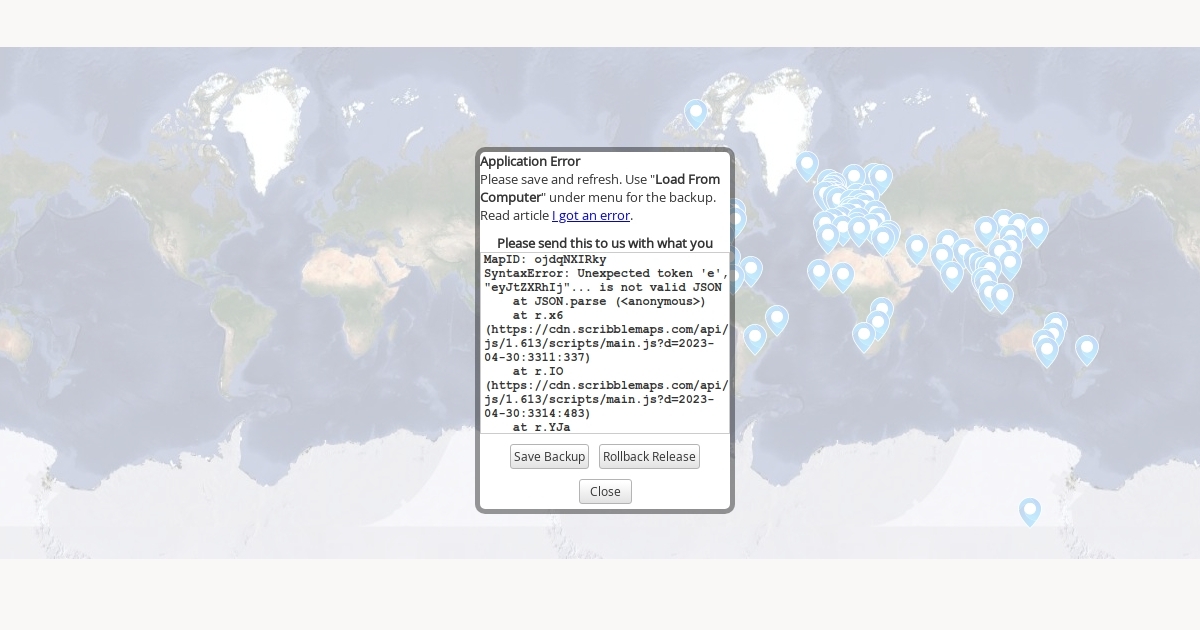Viewport: 1200px width, 630px height.
Task: Click the easternmost pin near Japan
Action: click(1037, 231)
